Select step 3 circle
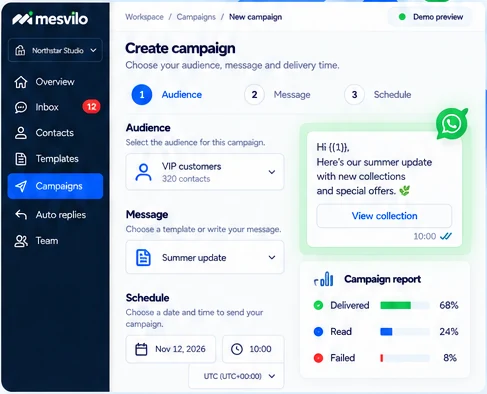This screenshot has height=394, width=487. [354, 95]
